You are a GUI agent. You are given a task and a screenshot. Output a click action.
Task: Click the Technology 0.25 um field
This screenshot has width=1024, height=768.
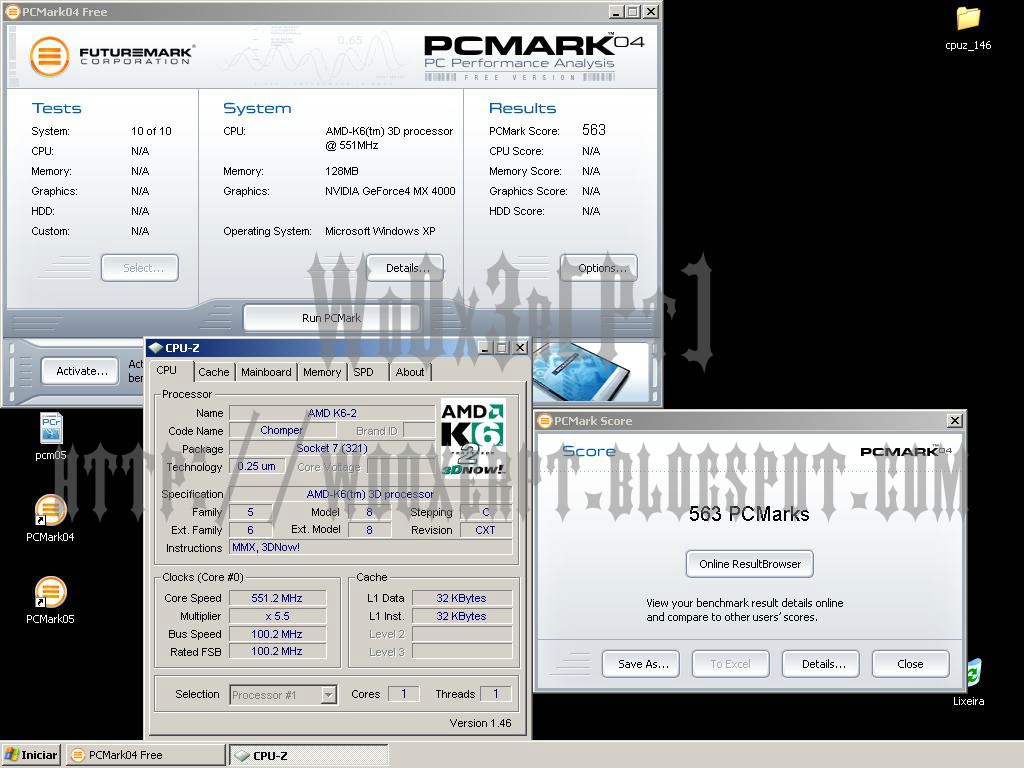click(257, 466)
